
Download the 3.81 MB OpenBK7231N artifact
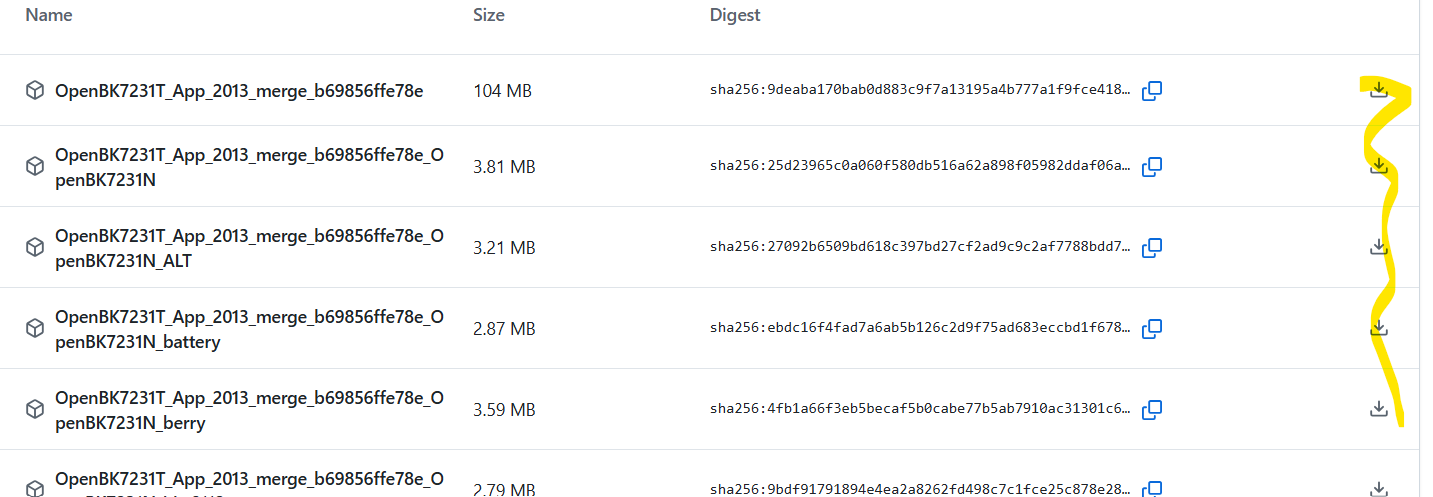(x=1379, y=165)
